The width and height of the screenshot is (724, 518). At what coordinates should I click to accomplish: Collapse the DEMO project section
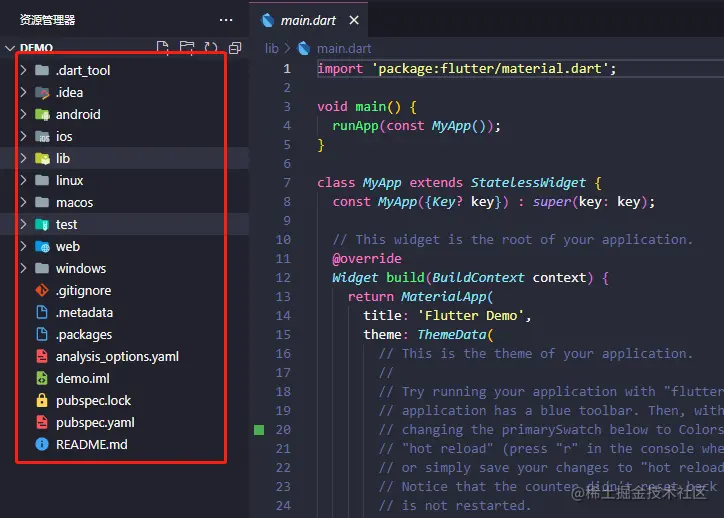pyautogui.click(x=10, y=48)
